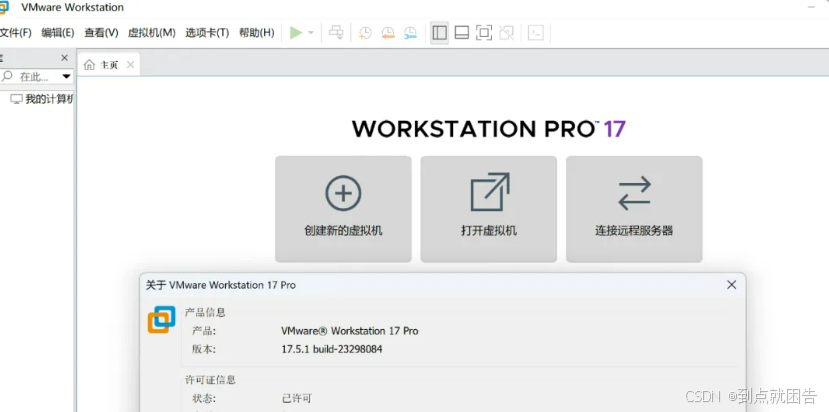Screen dimensions: 829x412
Task: Click the revert to snapshot icon
Action: coord(388,33)
